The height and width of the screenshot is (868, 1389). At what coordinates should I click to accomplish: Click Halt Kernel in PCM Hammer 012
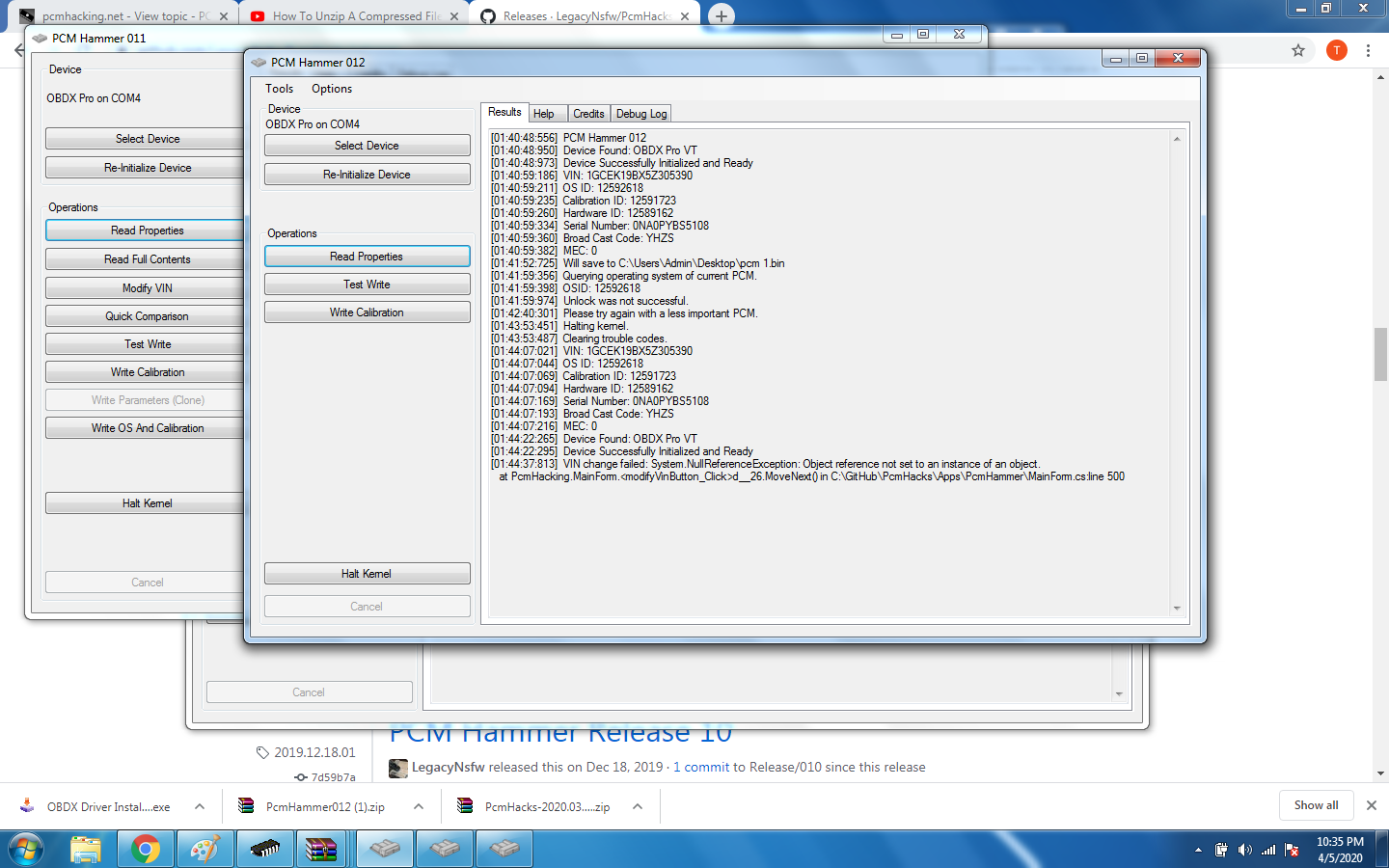pos(367,574)
